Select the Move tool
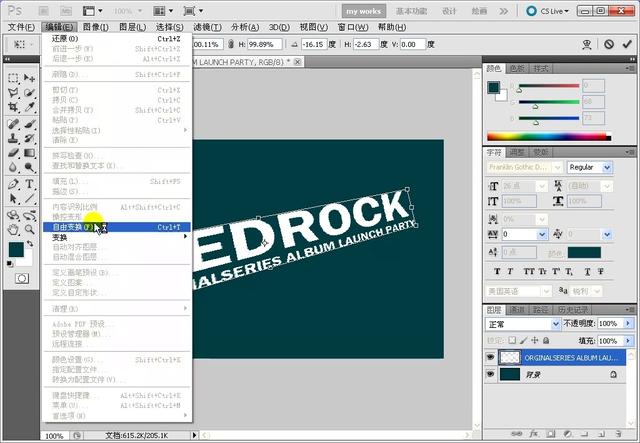Viewport: 640px width, 443px height. (29, 78)
